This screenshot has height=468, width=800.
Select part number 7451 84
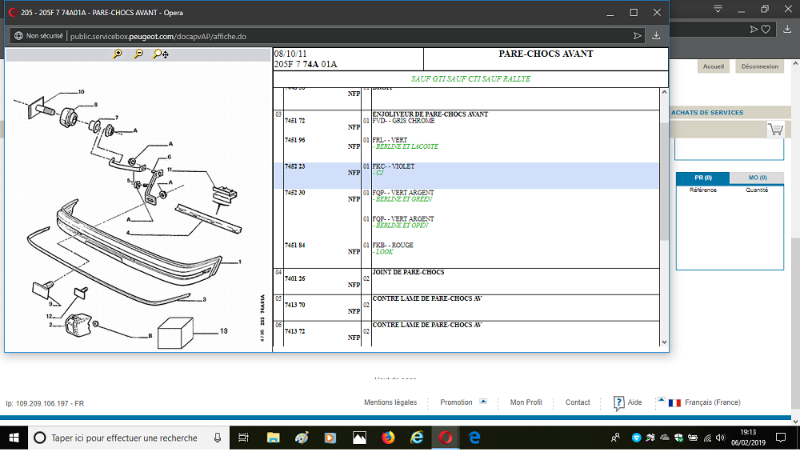(x=295, y=245)
